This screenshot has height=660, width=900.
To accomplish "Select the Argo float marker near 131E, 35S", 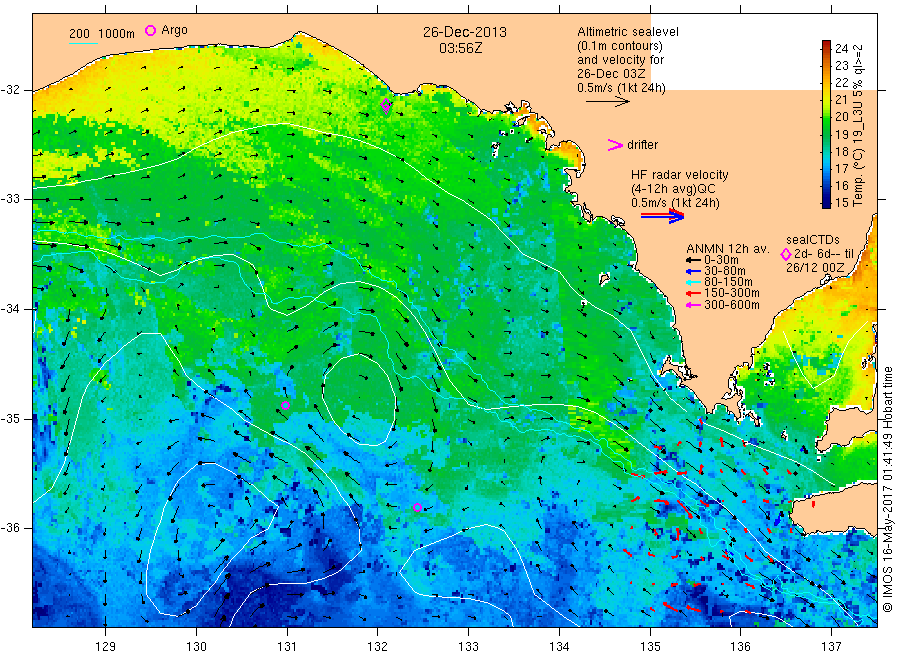I will 286,406.
